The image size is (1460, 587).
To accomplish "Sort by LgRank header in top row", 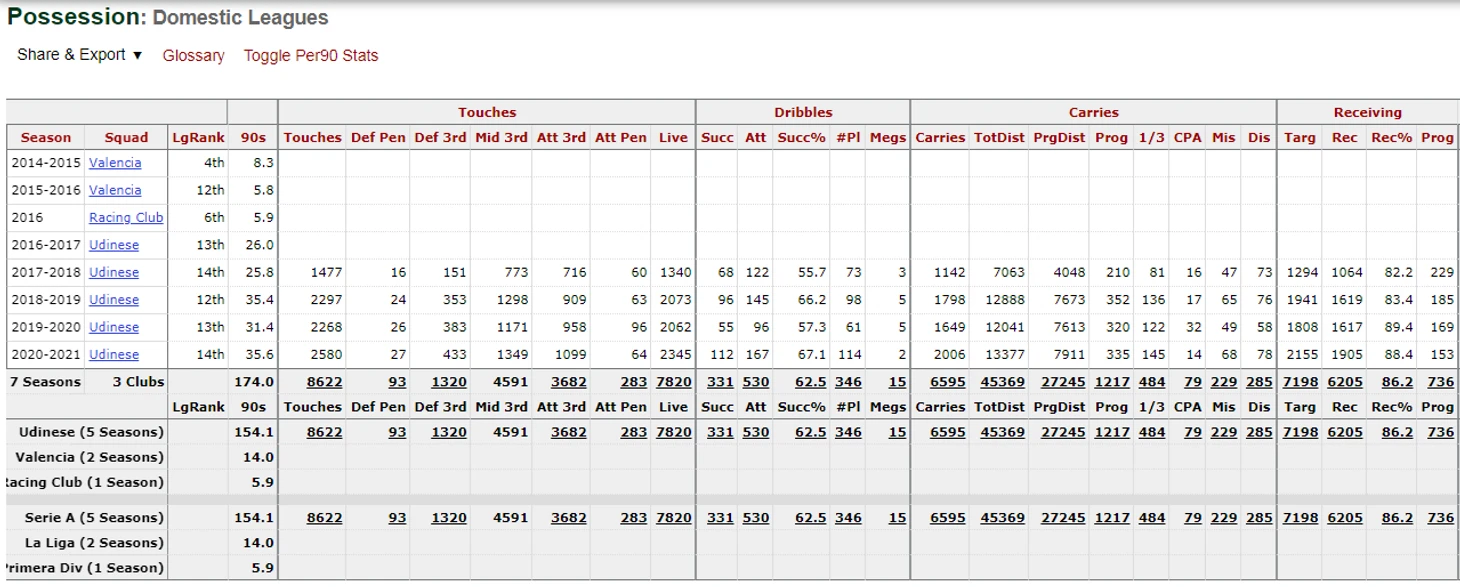I will click(x=198, y=138).
